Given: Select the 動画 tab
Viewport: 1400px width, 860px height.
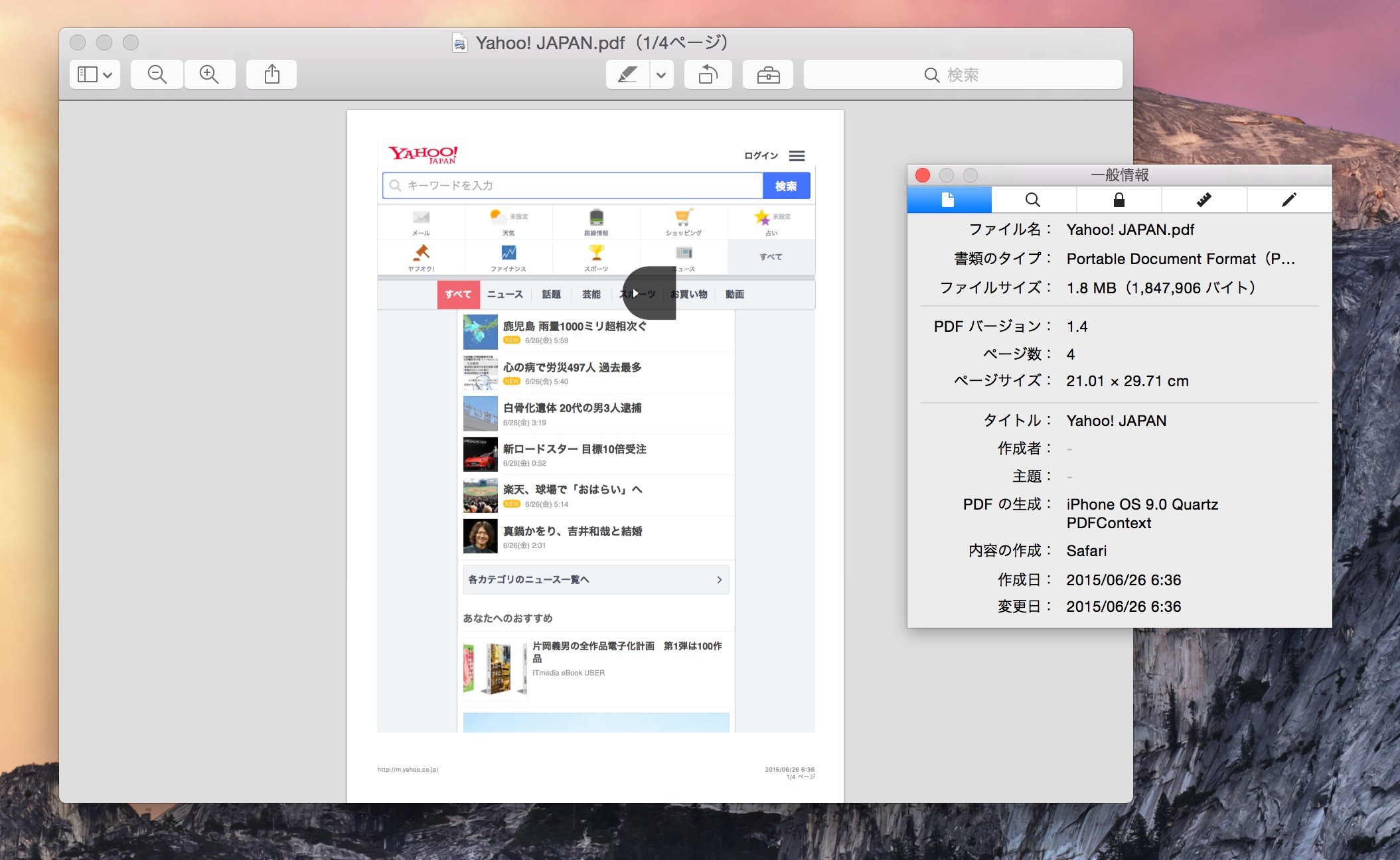Looking at the screenshot, I should [x=734, y=295].
